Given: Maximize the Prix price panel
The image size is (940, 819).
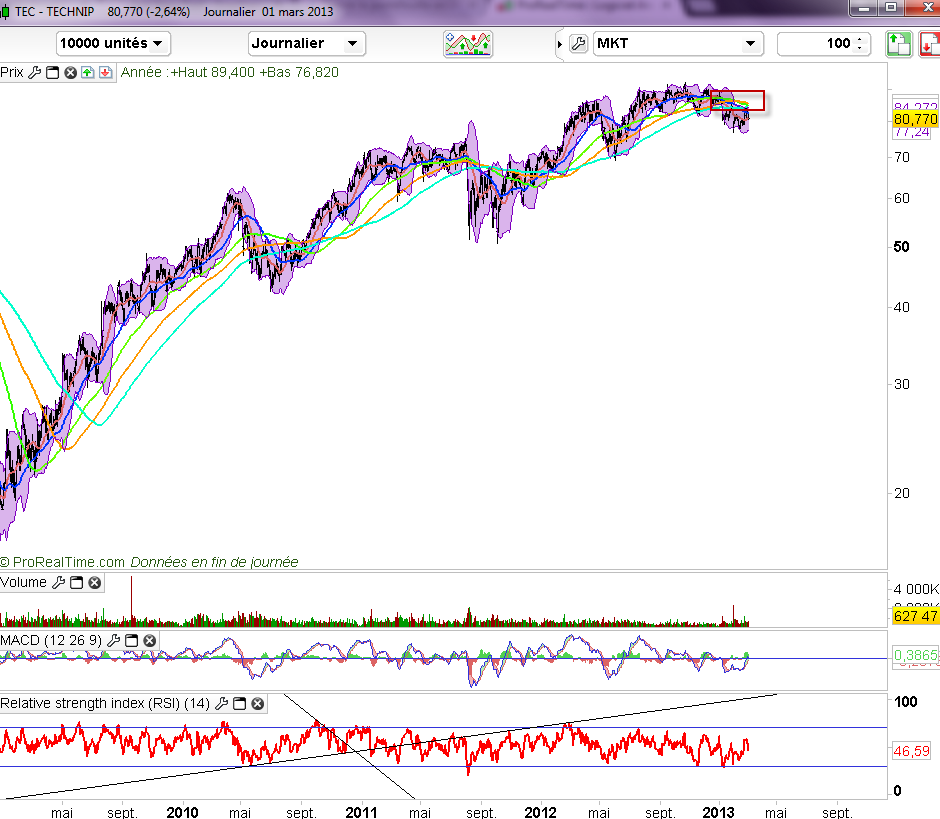Looking at the screenshot, I should coord(53,73).
